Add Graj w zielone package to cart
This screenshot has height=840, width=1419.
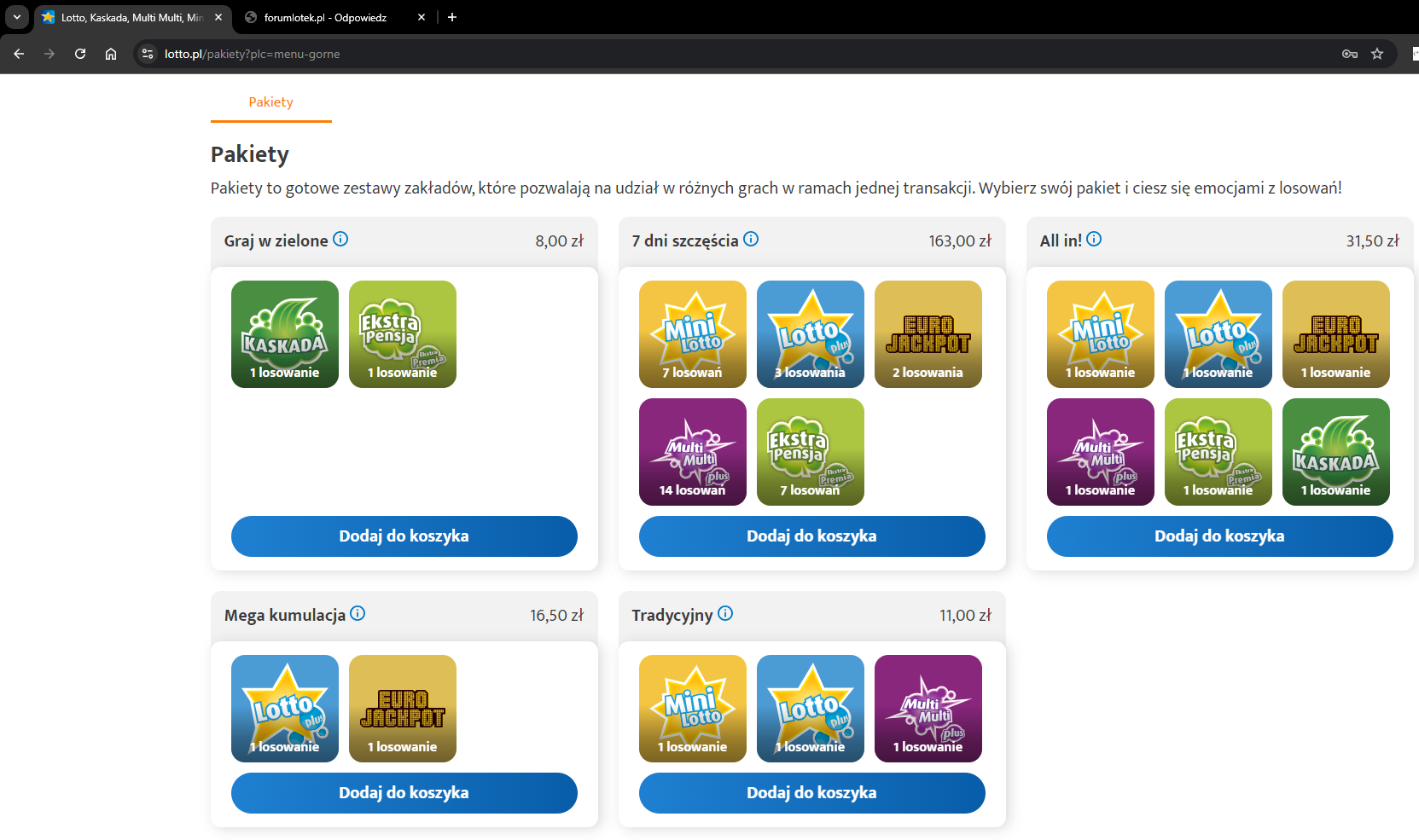(404, 536)
